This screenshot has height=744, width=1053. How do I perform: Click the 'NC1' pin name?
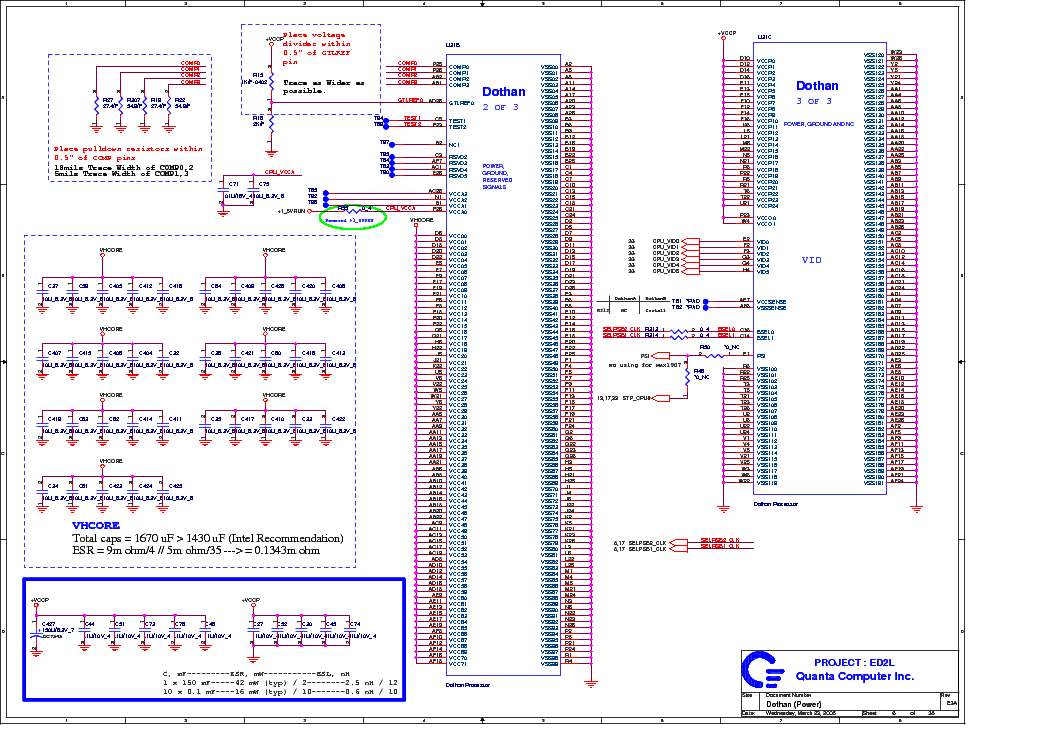click(x=454, y=145)
